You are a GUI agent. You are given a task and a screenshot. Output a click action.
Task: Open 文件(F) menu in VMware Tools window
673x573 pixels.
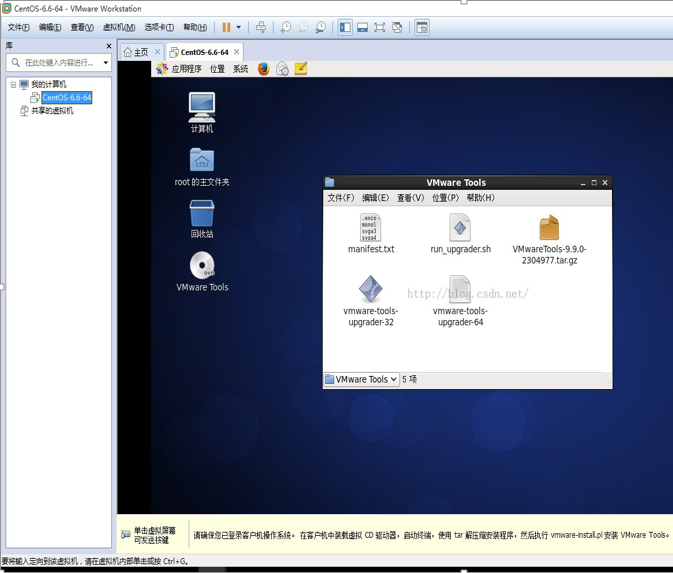click(x=341, y=198)
